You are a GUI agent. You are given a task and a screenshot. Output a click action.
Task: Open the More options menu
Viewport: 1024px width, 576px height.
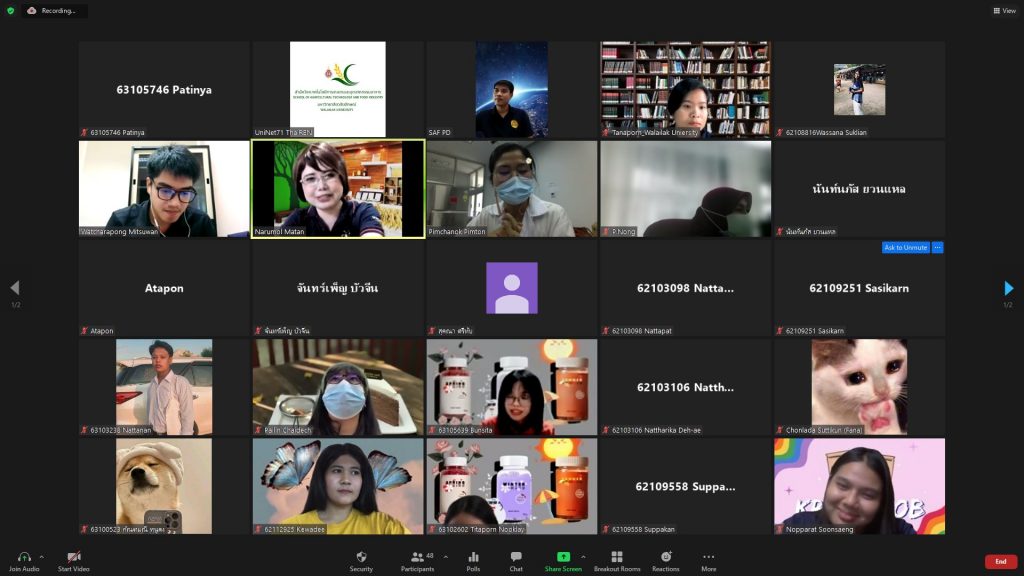708,560
